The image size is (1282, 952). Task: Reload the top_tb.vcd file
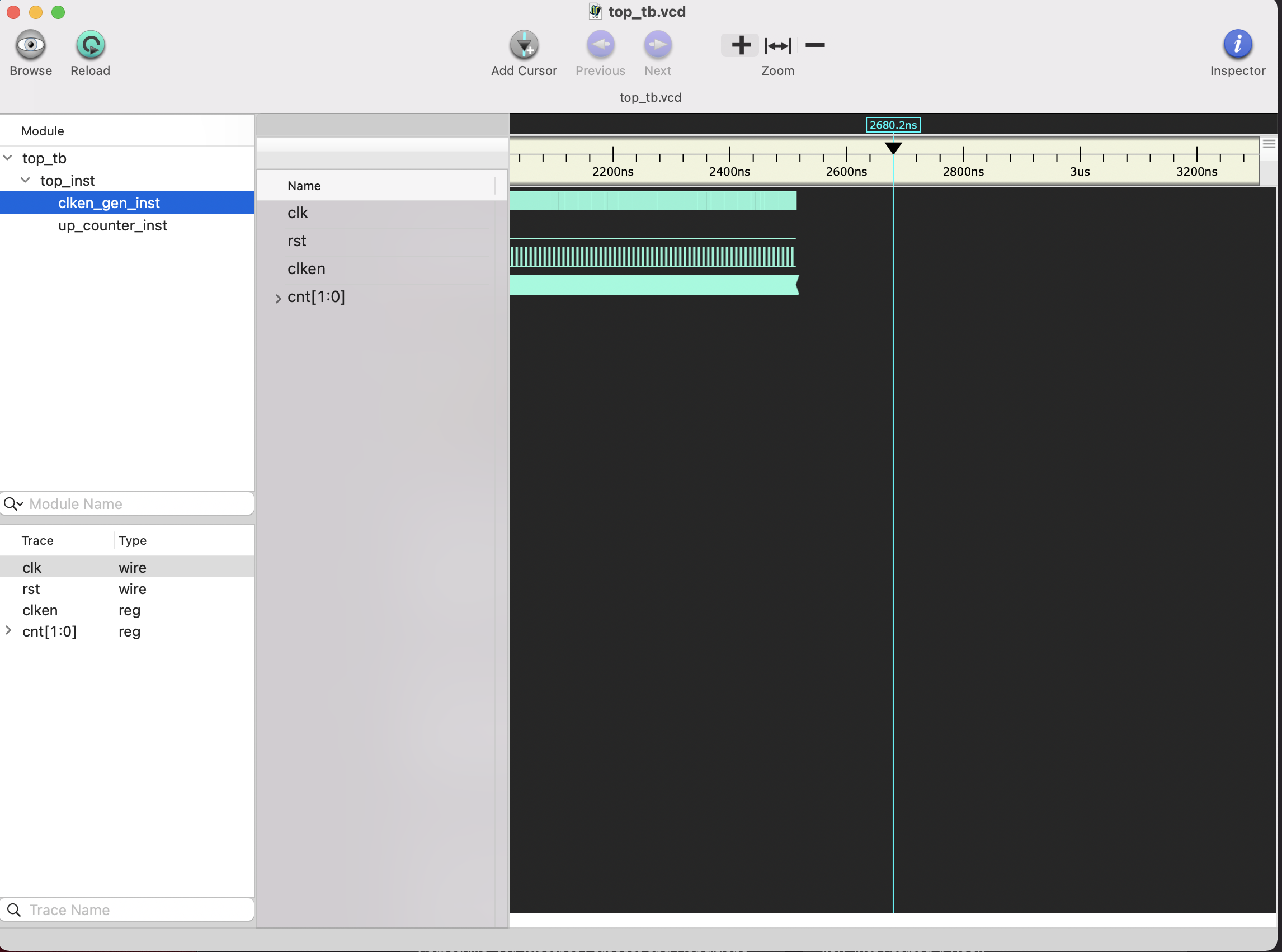pos(91,44)
